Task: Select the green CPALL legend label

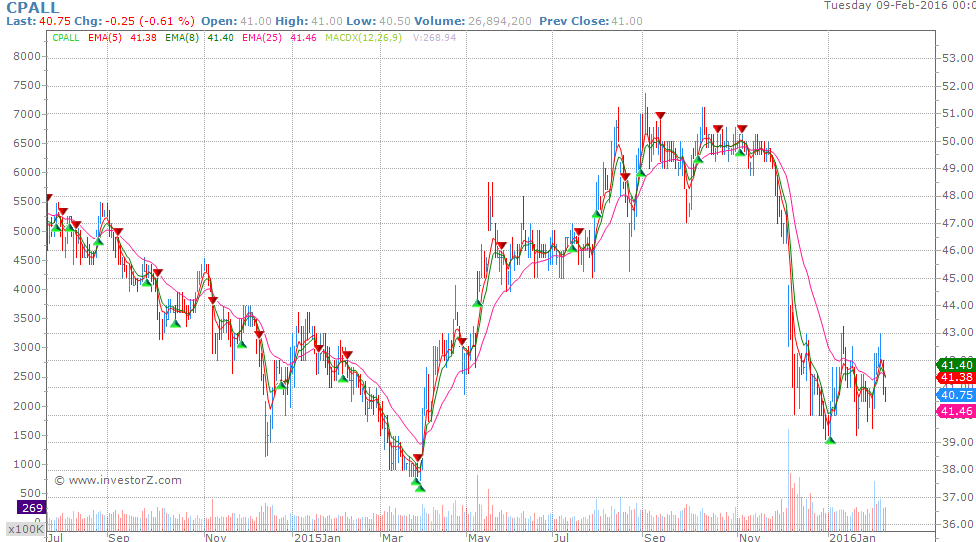Action: 65,38
